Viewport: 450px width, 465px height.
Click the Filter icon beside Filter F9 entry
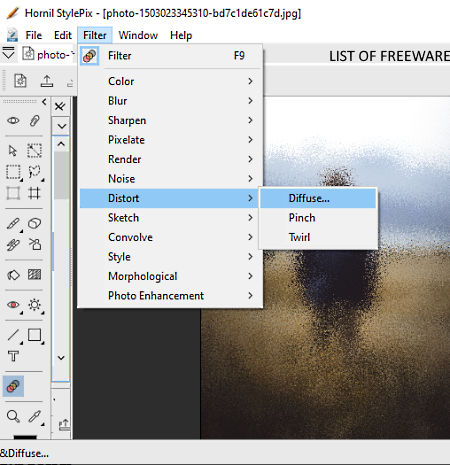pyautogui.click(x=89, y=56)
